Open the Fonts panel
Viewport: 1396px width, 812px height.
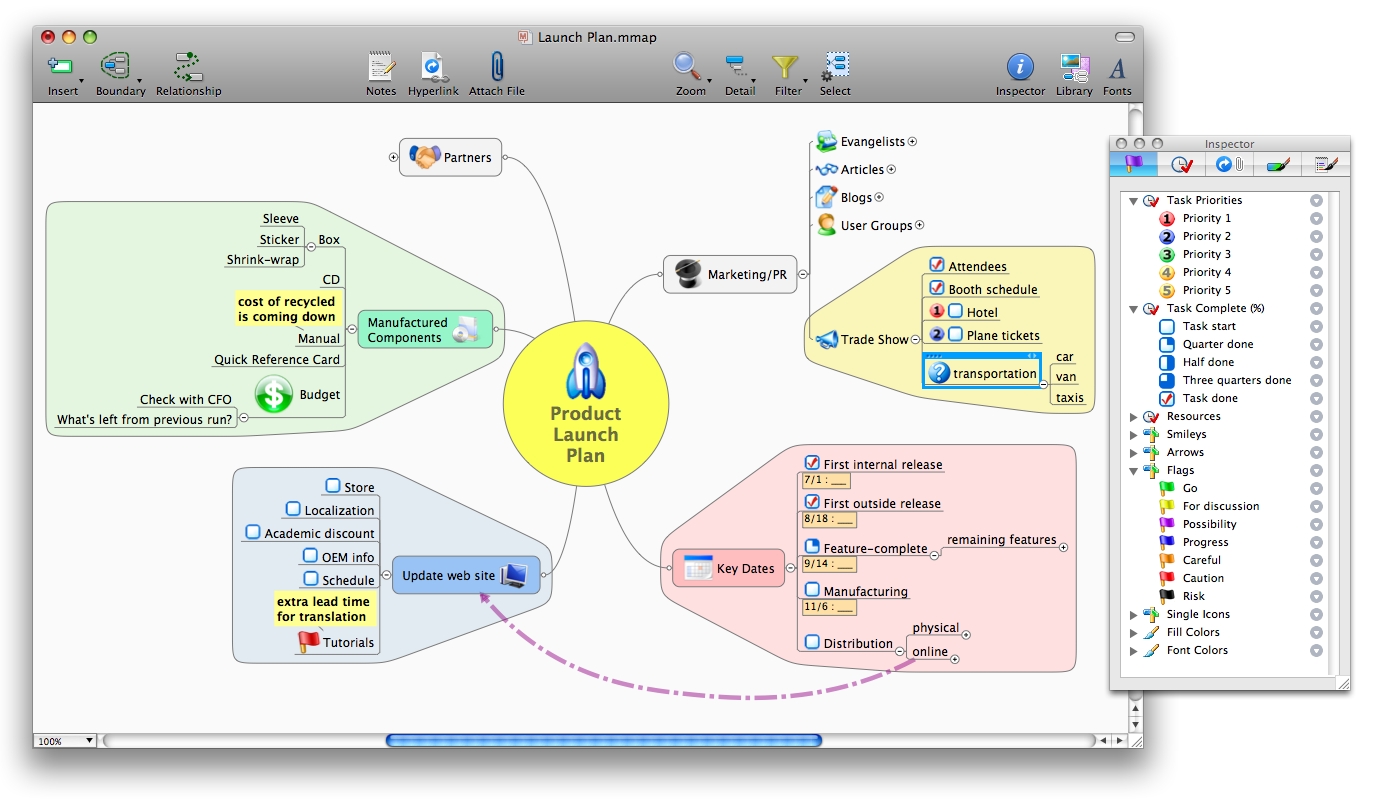[x=1117, y=68]
